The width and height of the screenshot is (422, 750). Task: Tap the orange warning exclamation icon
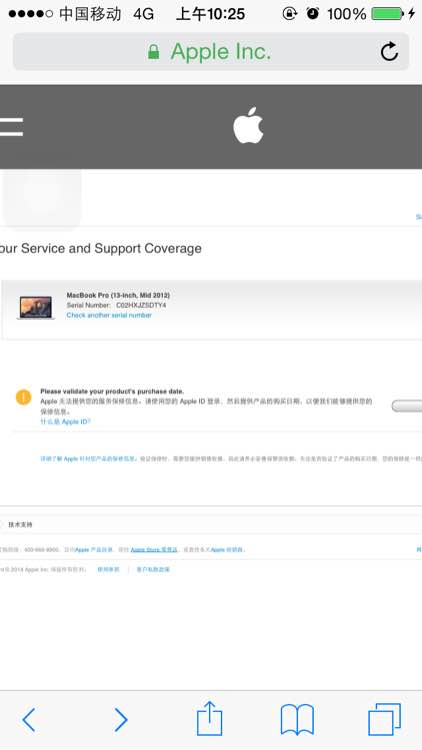(23, 397)
